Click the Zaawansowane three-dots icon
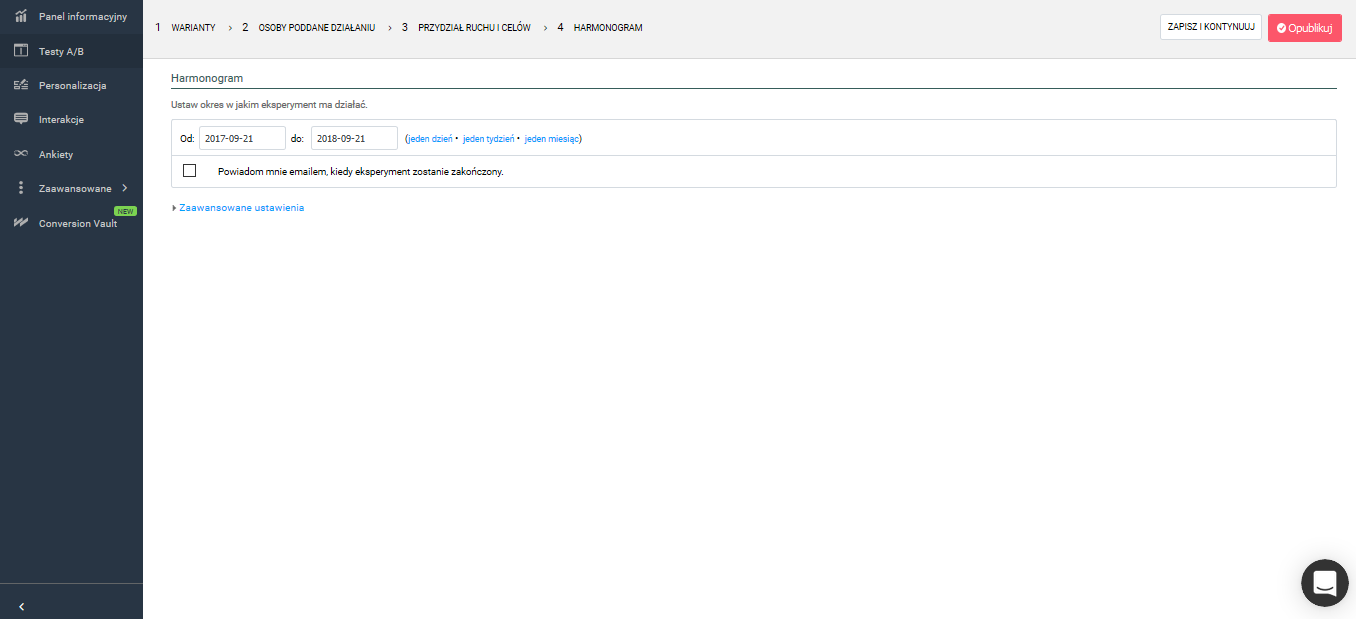This screenshot has width=1356, height=619. (21, 188)
